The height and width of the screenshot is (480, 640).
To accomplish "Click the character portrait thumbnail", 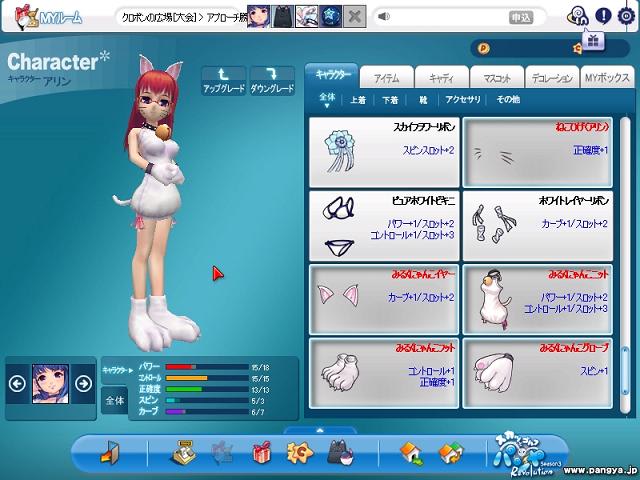I will (50, 384).
